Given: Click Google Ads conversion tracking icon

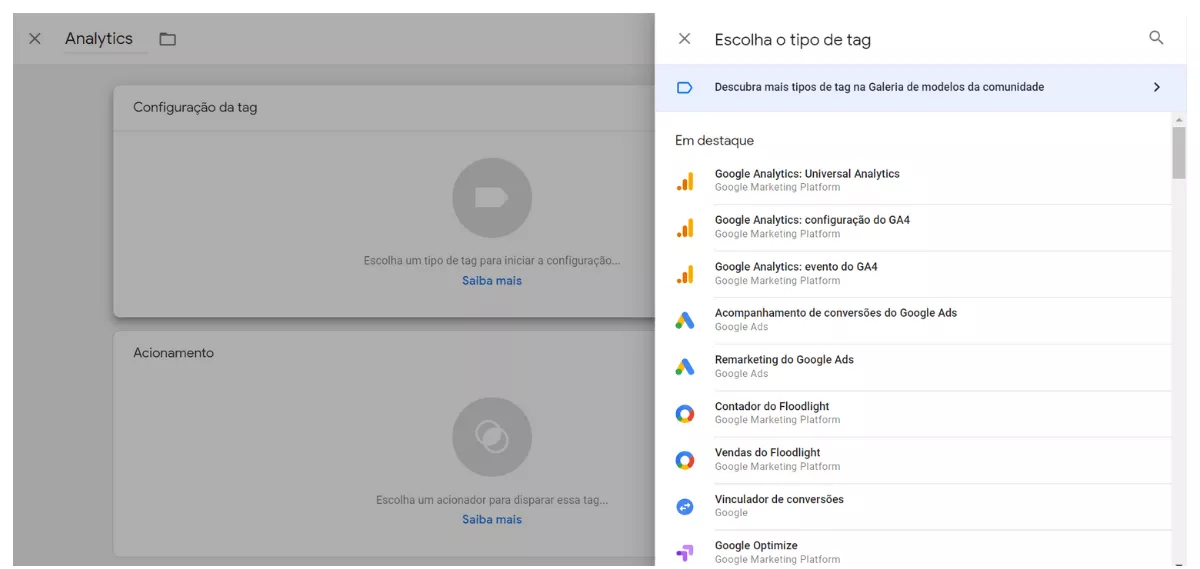Looking at the screenshot, I should coord(685,320).
